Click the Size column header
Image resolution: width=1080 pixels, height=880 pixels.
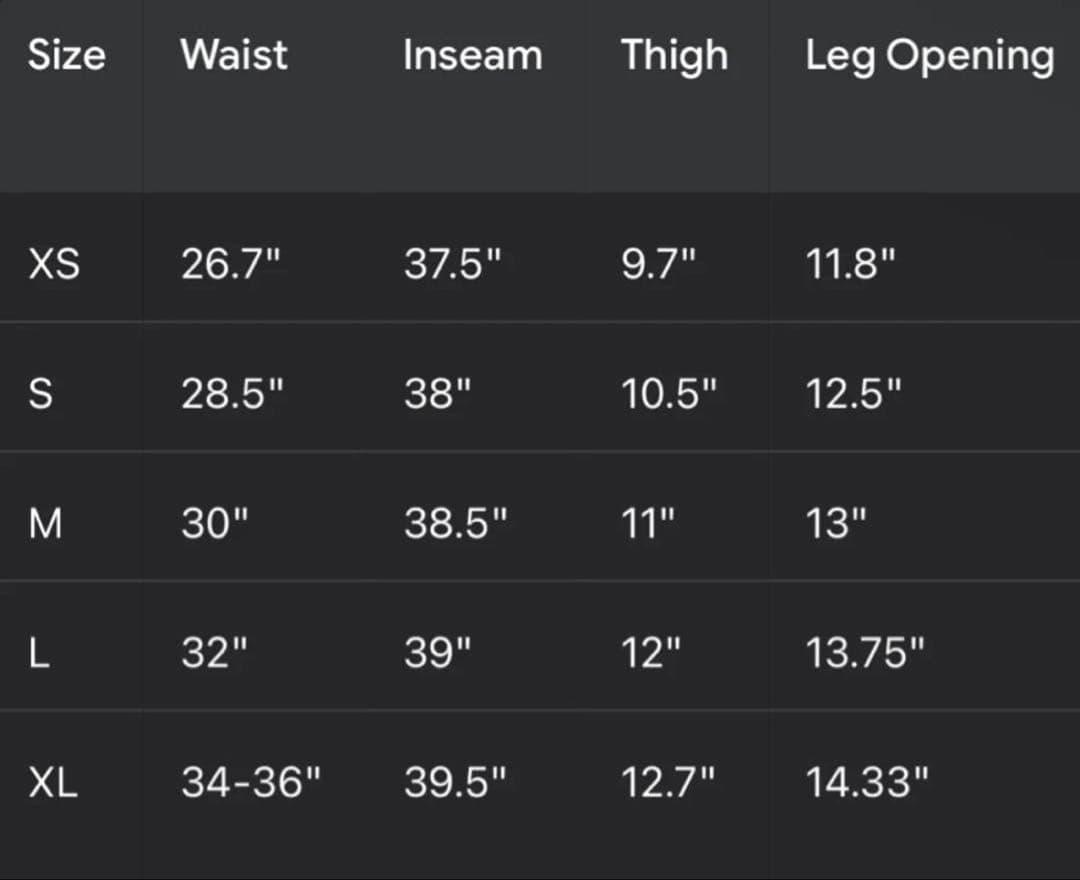pos(66,55)
